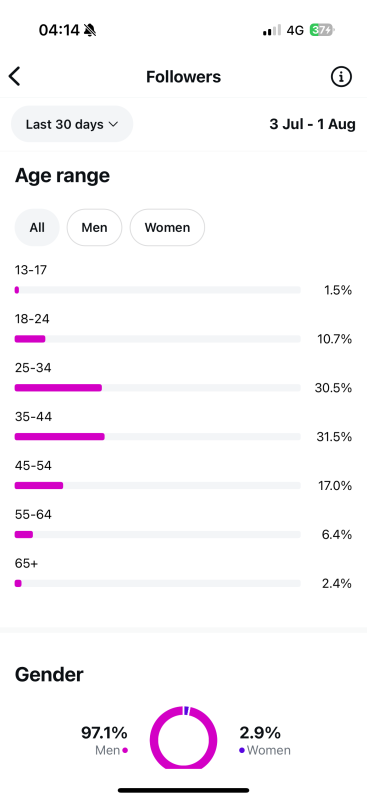The width and height of the screenshot is (367, 800).
Task: Tap the purple Women legend dot
Action: pos(242,751)
